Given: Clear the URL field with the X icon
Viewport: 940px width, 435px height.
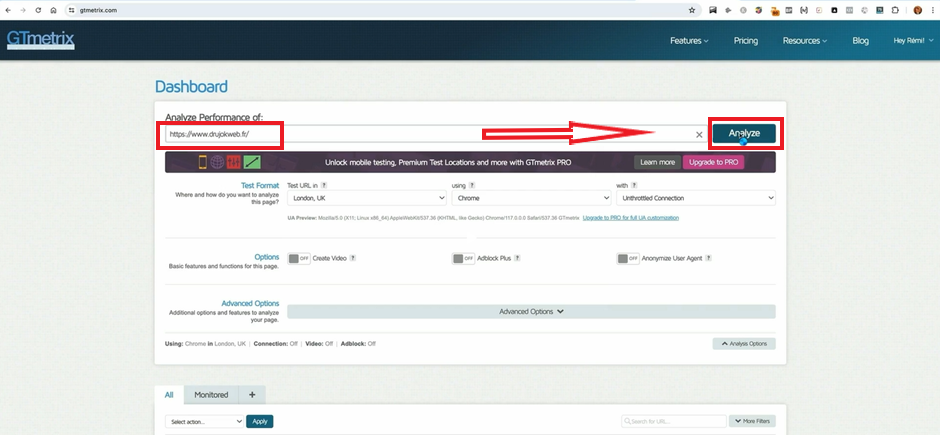Looking at the screenshot, I should tap(699, 135).
